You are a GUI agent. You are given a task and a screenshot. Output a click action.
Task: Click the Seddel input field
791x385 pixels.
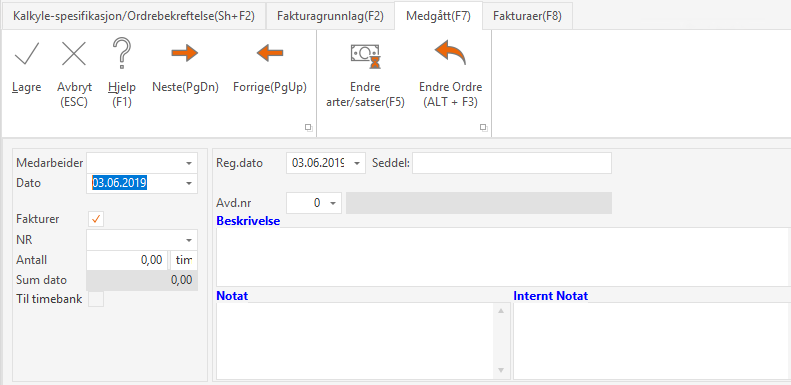pos(512,163)
